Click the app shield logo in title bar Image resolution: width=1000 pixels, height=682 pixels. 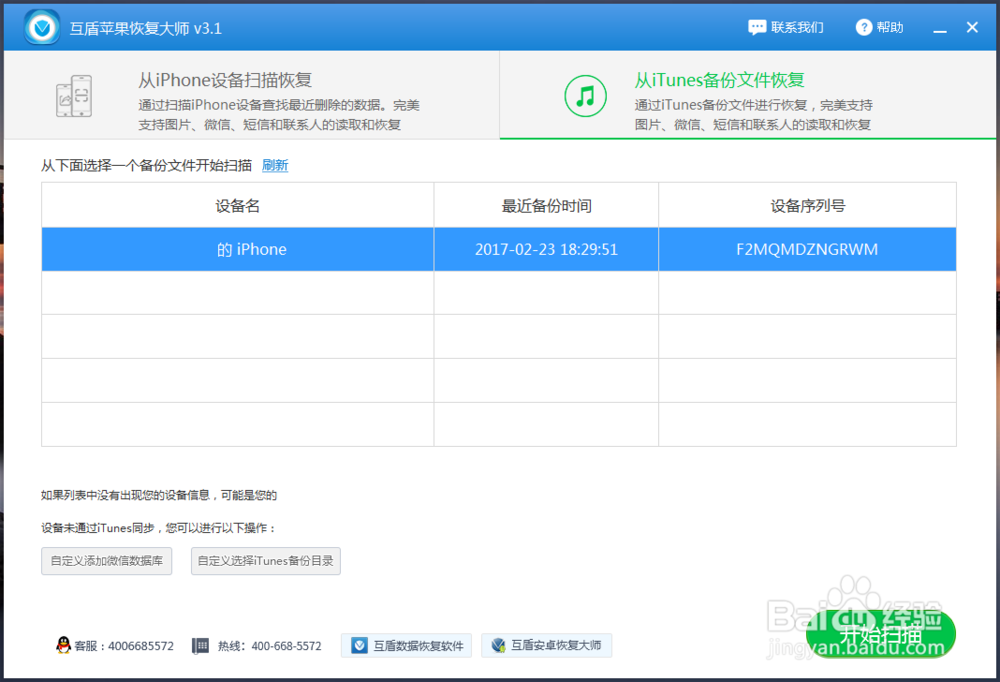40,27
